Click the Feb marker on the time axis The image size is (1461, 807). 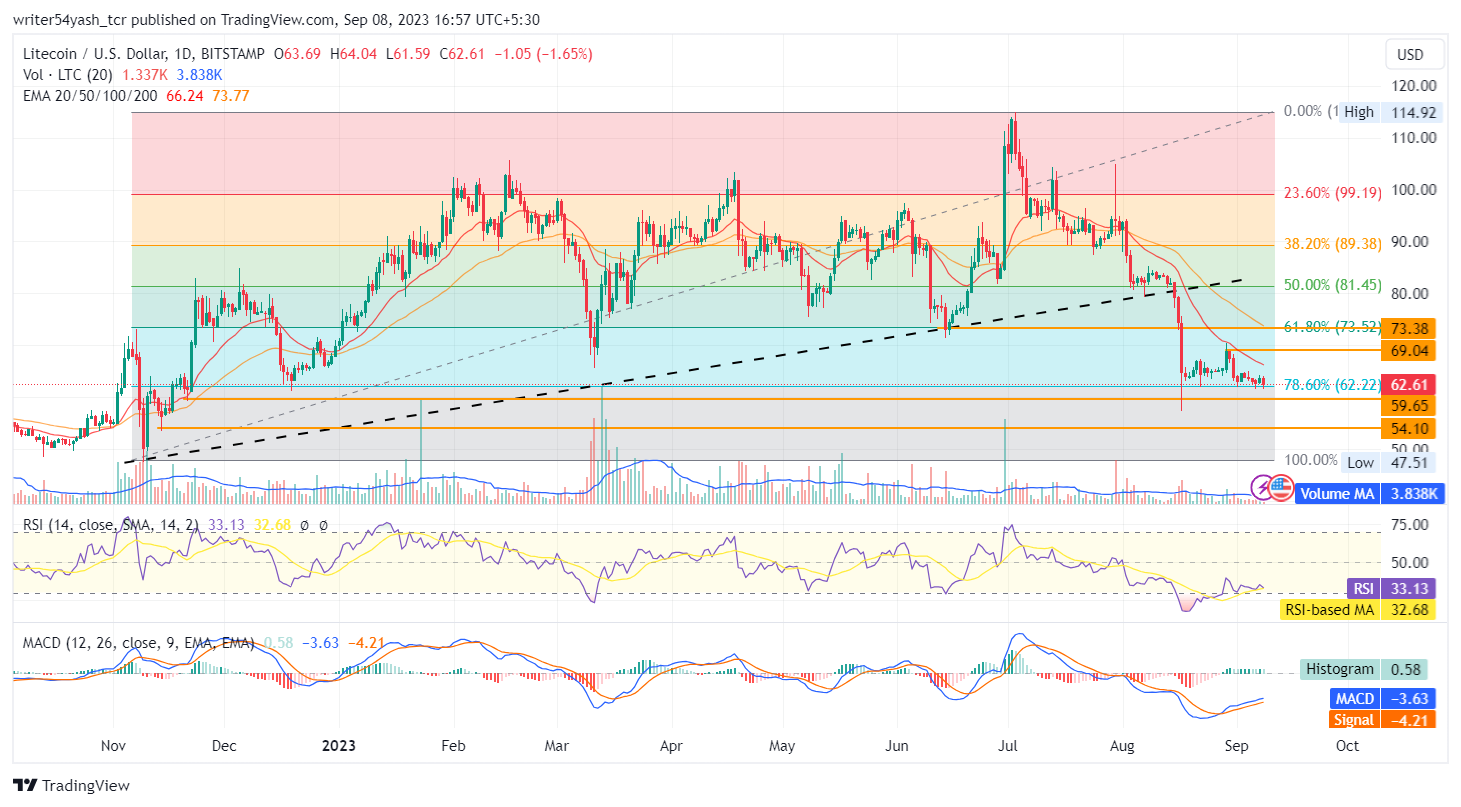454,746
